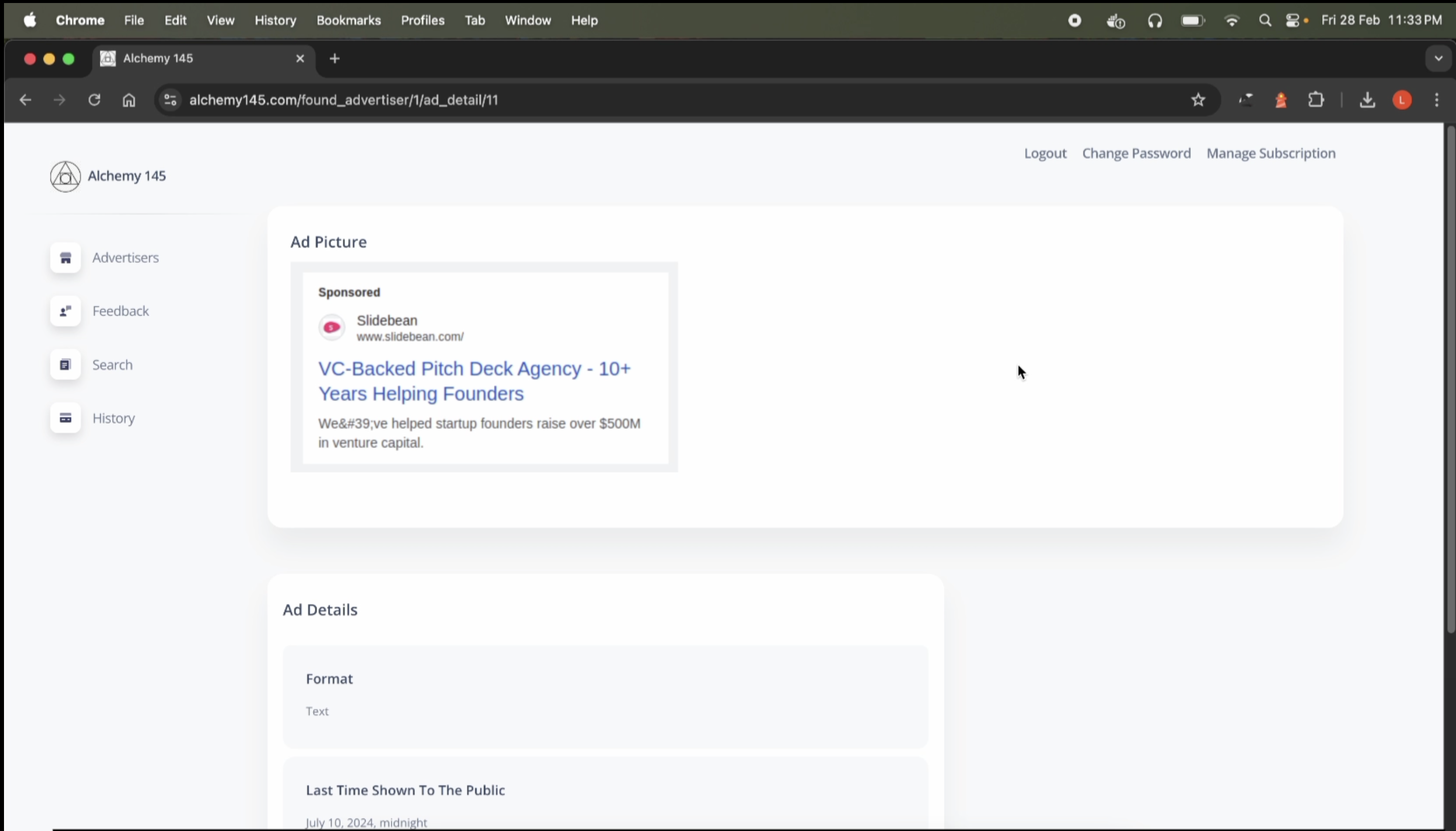Click the Change Password link
Screen dimensions: 1456x831
click(x=1136, y=153)
